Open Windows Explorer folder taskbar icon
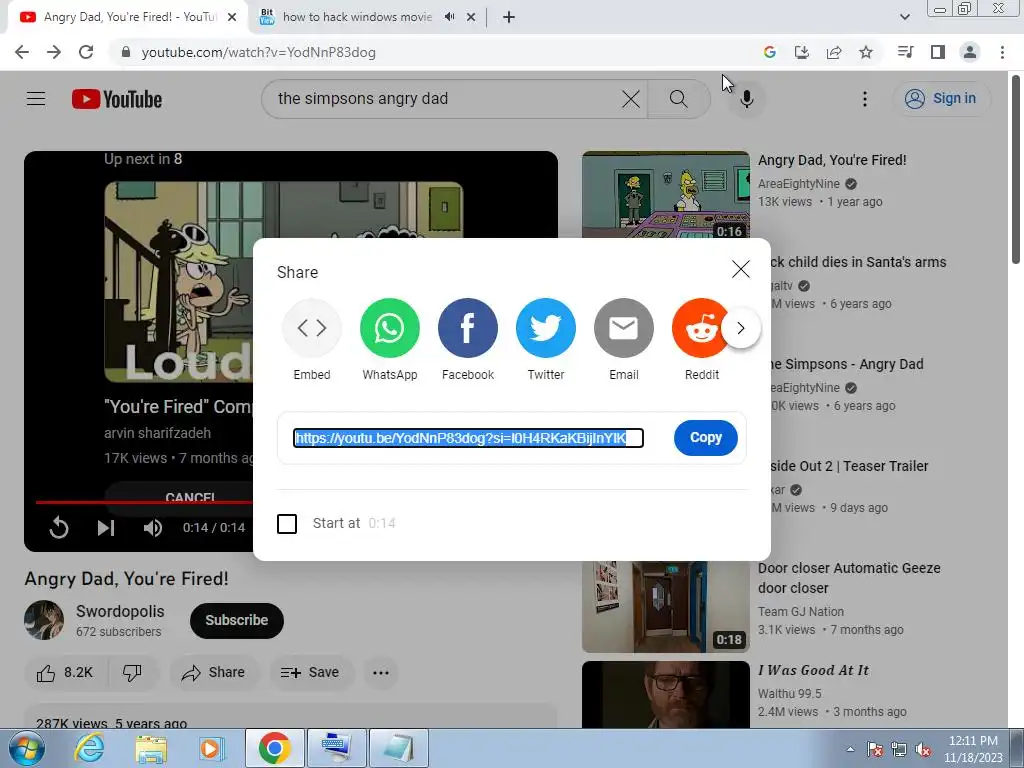This screenshot has width=1024, height=768. pyautogui.click(x=151, y=748)
